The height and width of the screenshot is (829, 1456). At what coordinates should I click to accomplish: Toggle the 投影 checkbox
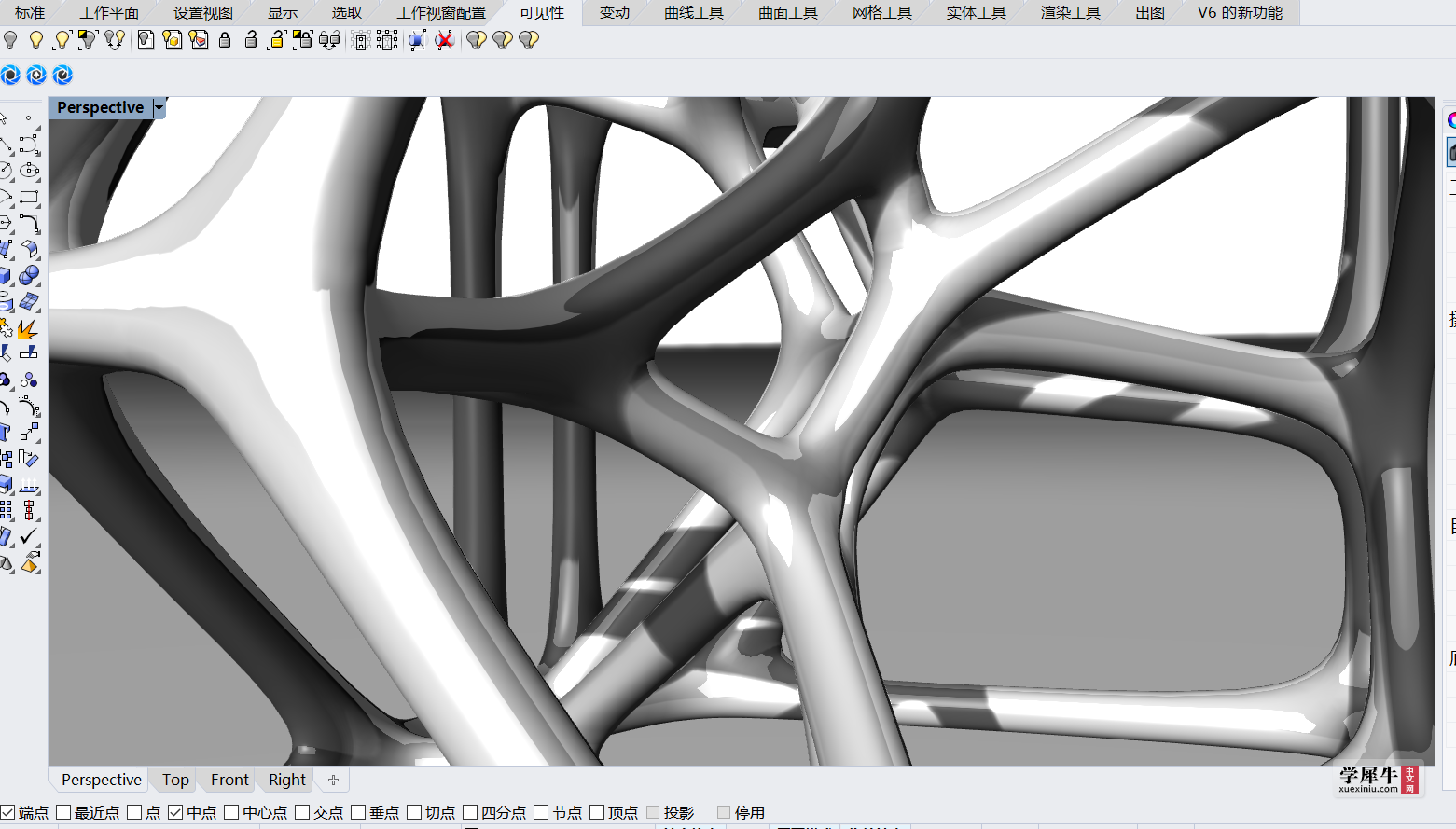(x=653, y=812)
